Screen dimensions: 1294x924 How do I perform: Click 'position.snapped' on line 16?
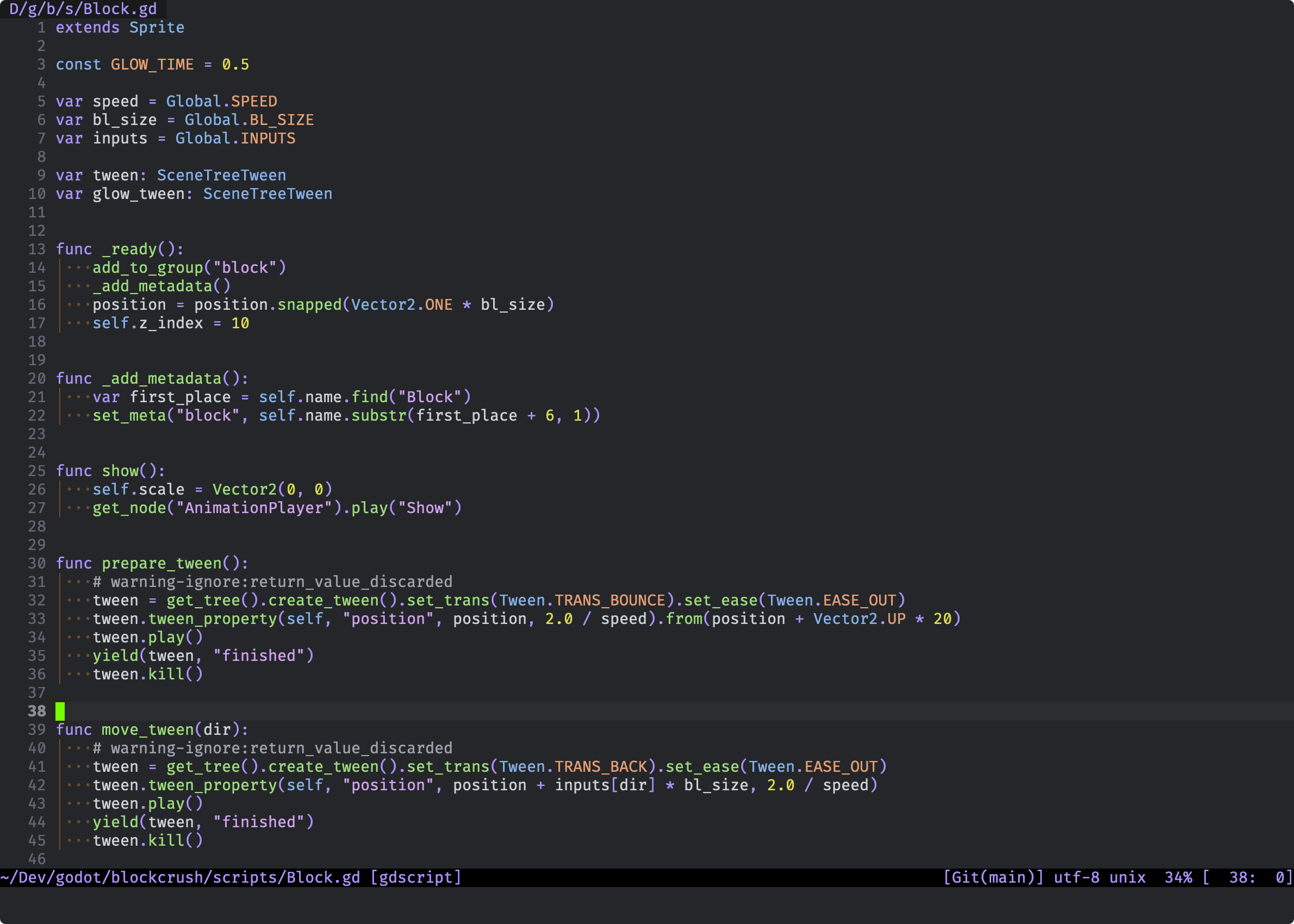[268, 304]
